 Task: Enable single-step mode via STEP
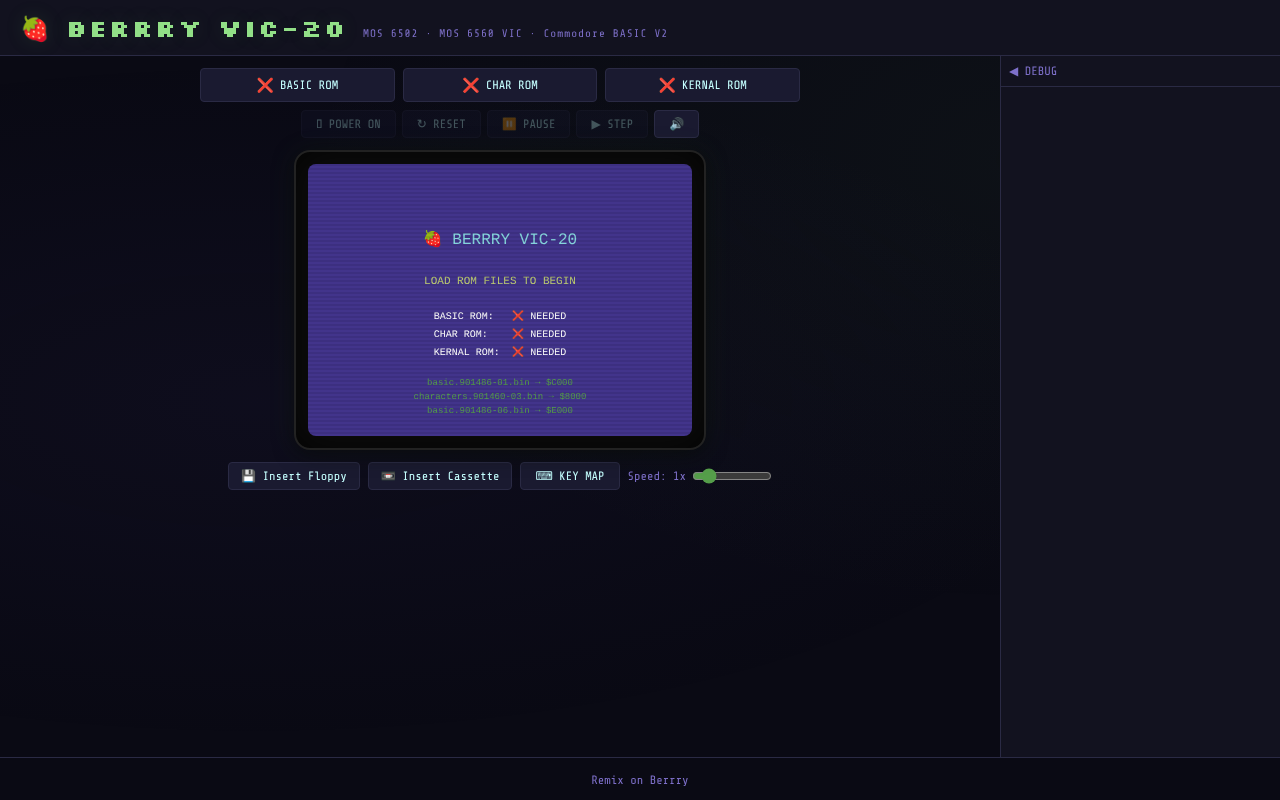coord(611,123)
